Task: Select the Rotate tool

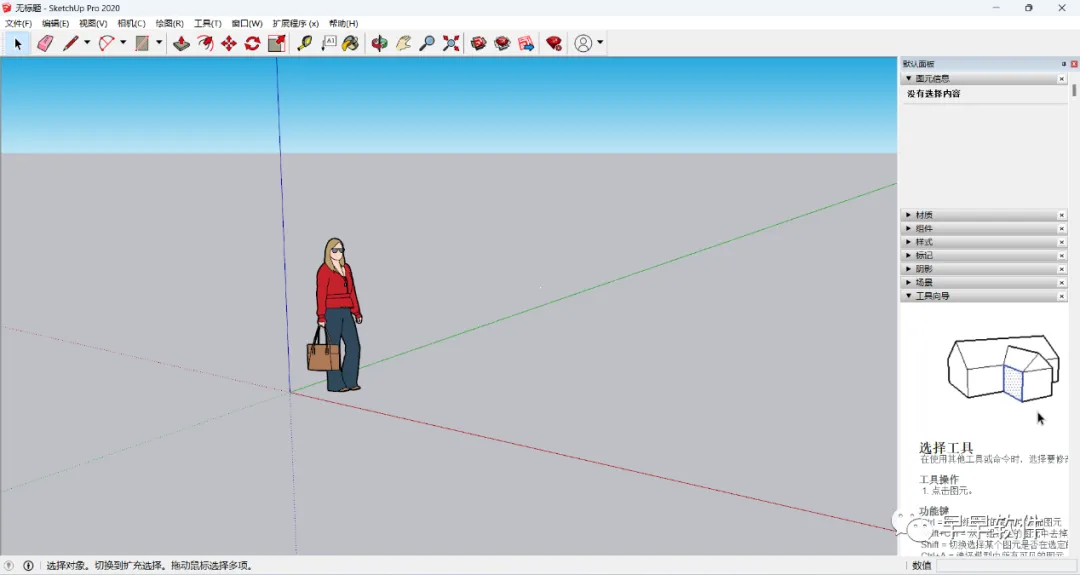Action: click(x=252, y=43)
